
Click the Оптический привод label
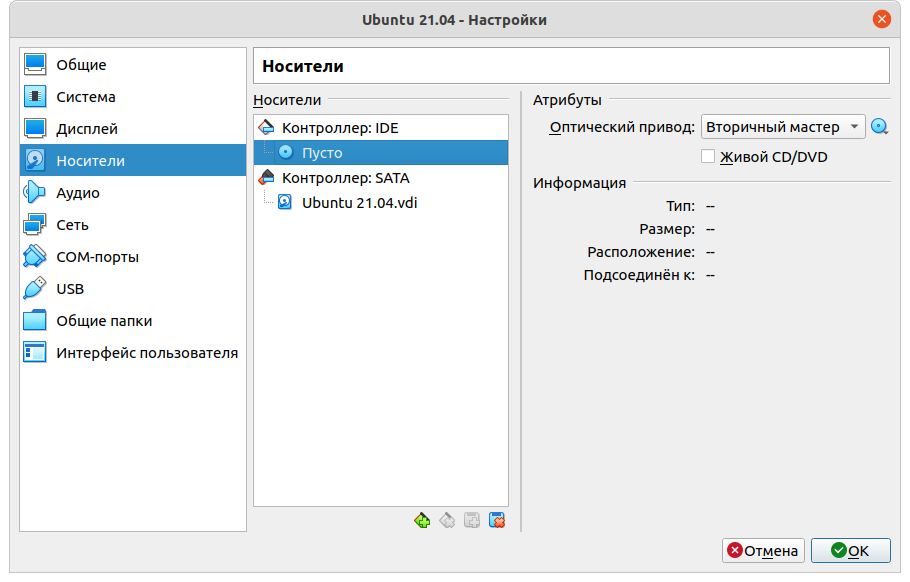coord(622,127)
